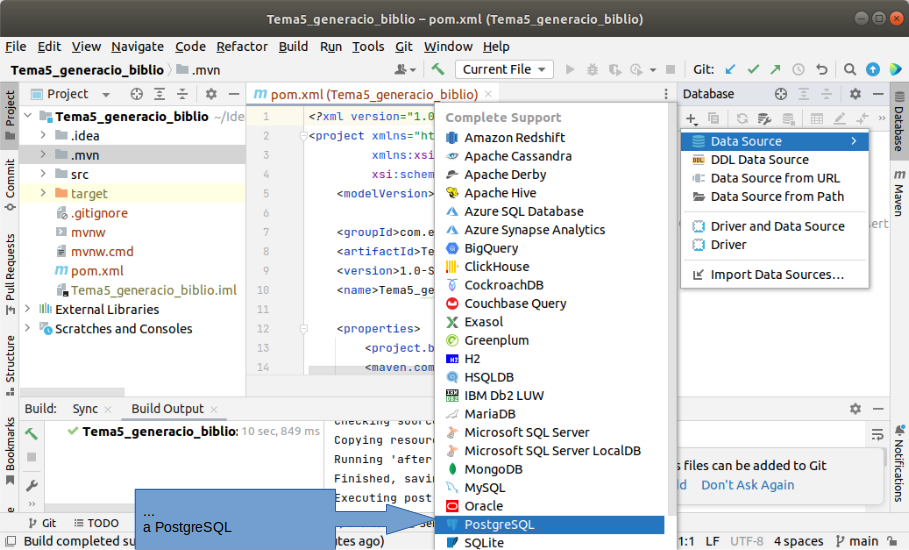
Task: Open Build panel settings gear
Action: click(855, 409)
